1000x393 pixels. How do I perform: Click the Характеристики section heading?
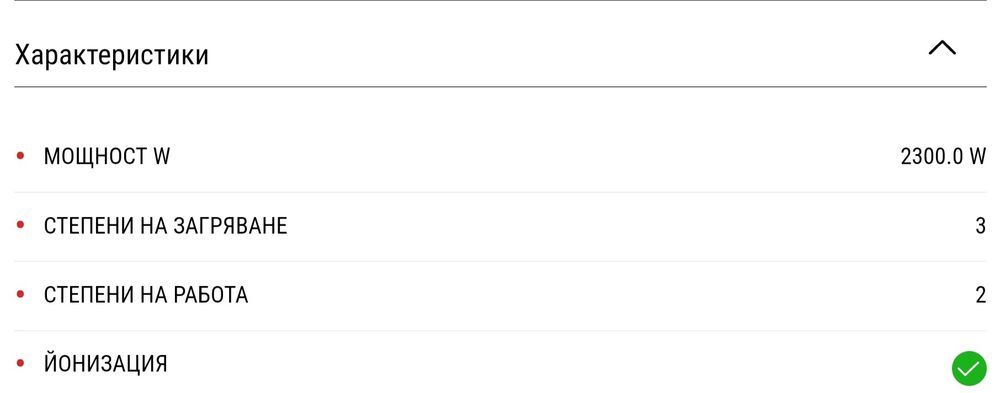pos(112,55)
